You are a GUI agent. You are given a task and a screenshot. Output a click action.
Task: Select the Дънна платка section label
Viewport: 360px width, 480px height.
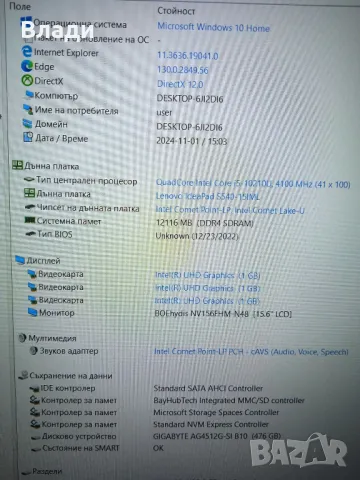tap(51, 166)
